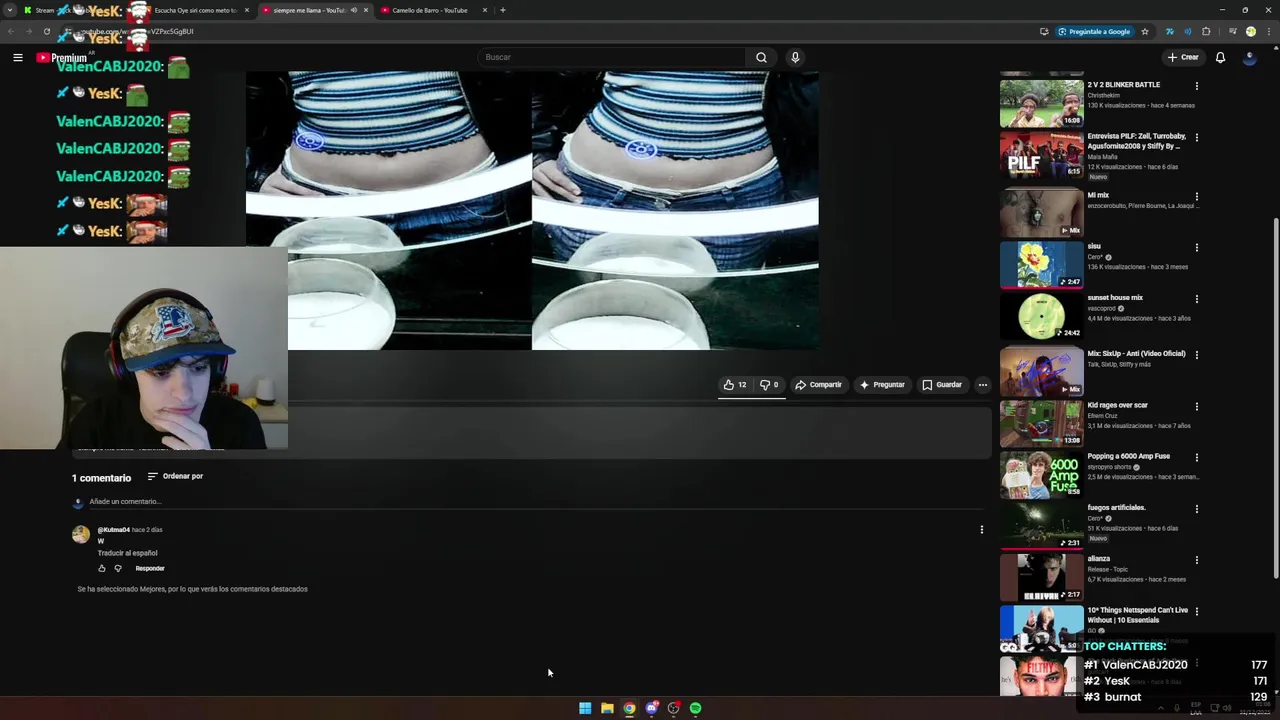Click Preguntar button
Screen dimensions: 1280x720
[x=881, y=384]
